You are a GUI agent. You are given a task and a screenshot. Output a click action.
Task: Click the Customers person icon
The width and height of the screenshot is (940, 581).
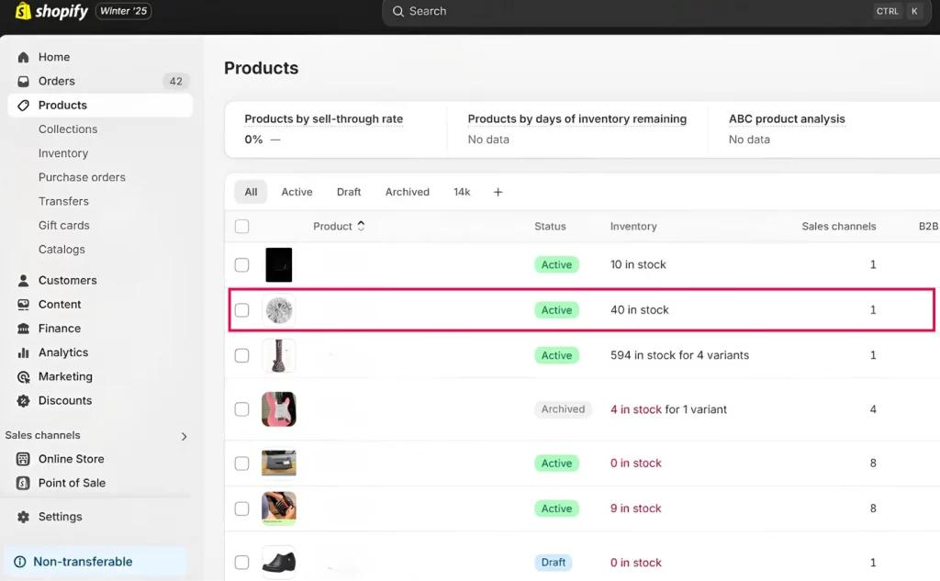click(23, 280)
